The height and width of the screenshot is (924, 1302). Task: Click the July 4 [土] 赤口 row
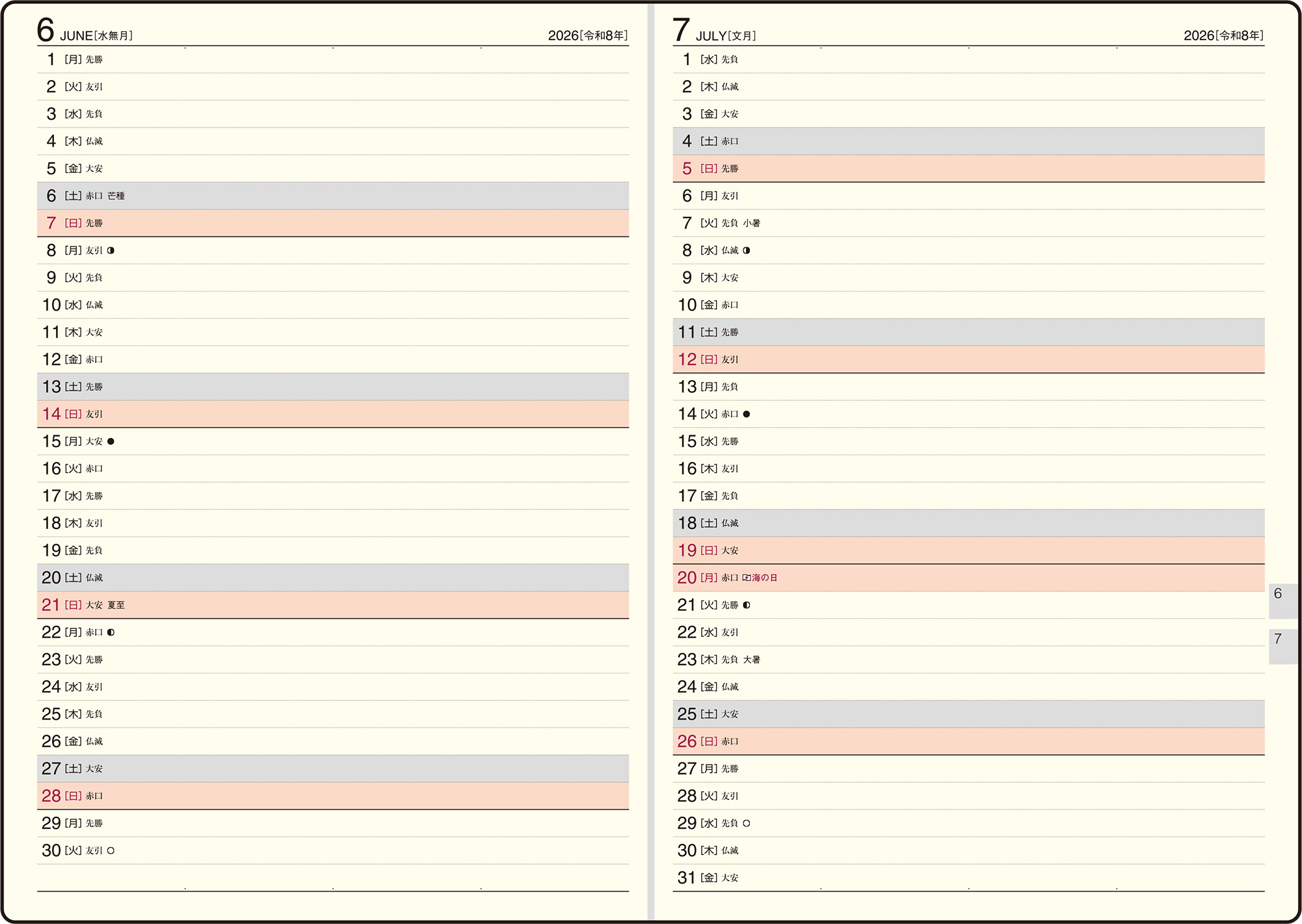pos(969,141)
